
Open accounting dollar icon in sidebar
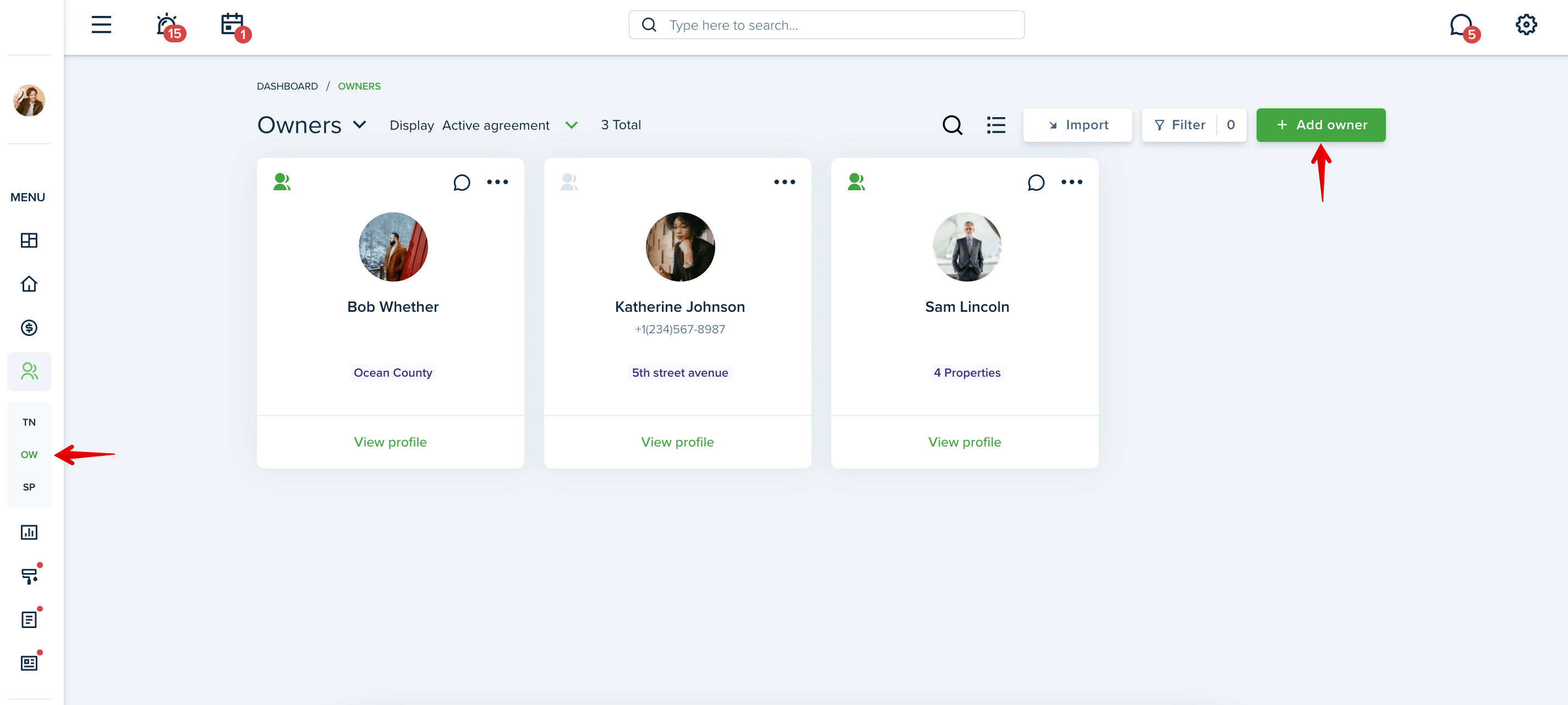(29, 328)
